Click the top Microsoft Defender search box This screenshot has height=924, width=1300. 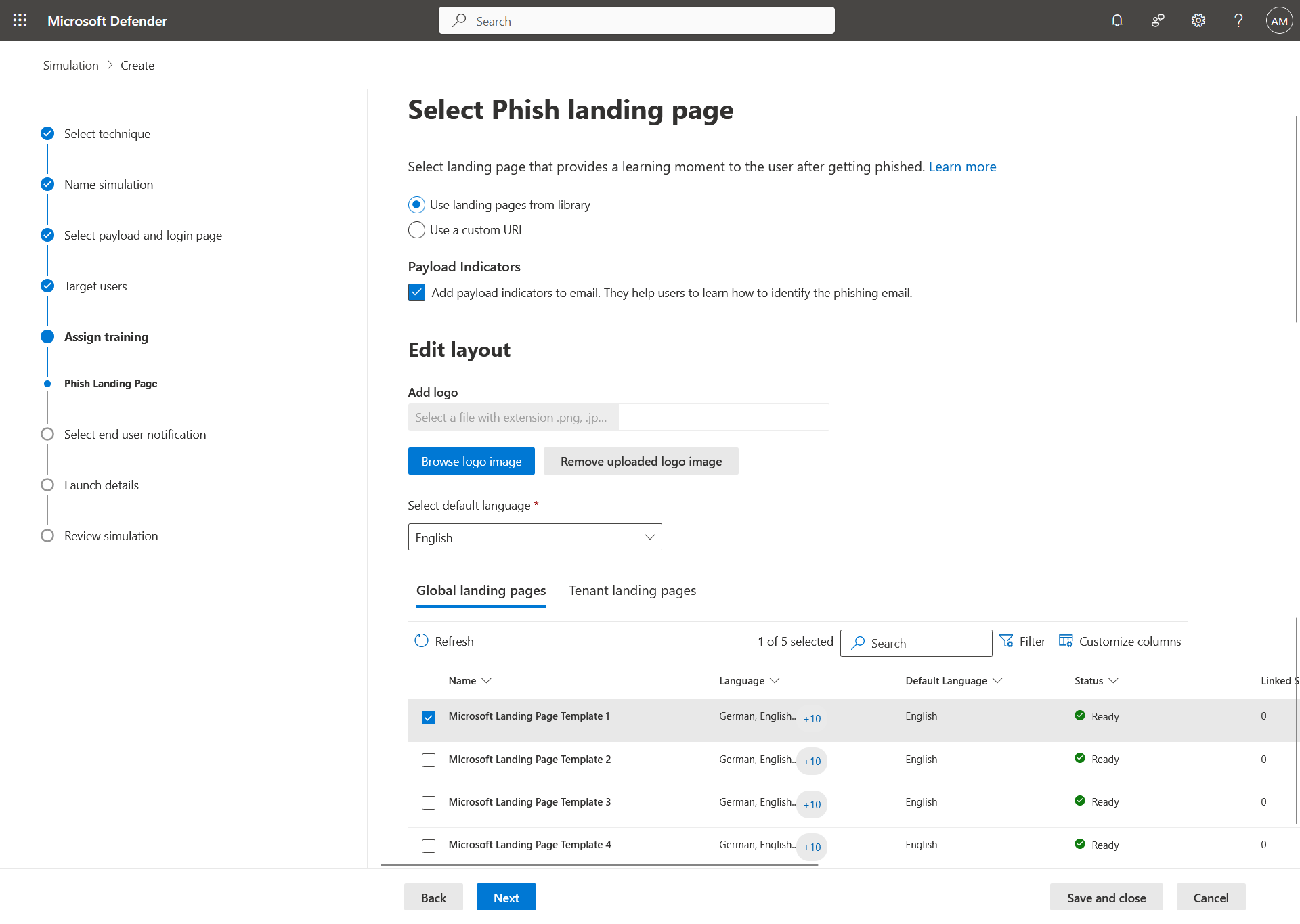click(636, 20)
